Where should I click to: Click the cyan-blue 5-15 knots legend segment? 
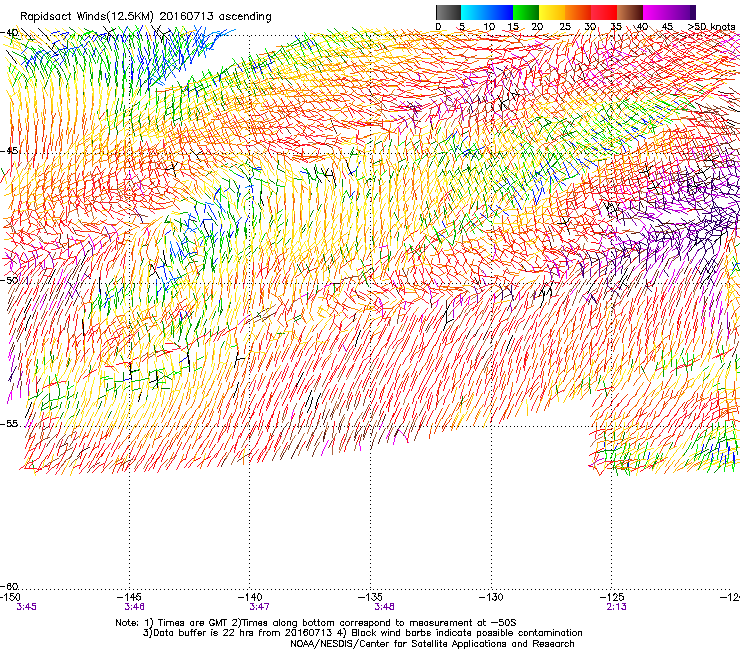click(487, 12)
